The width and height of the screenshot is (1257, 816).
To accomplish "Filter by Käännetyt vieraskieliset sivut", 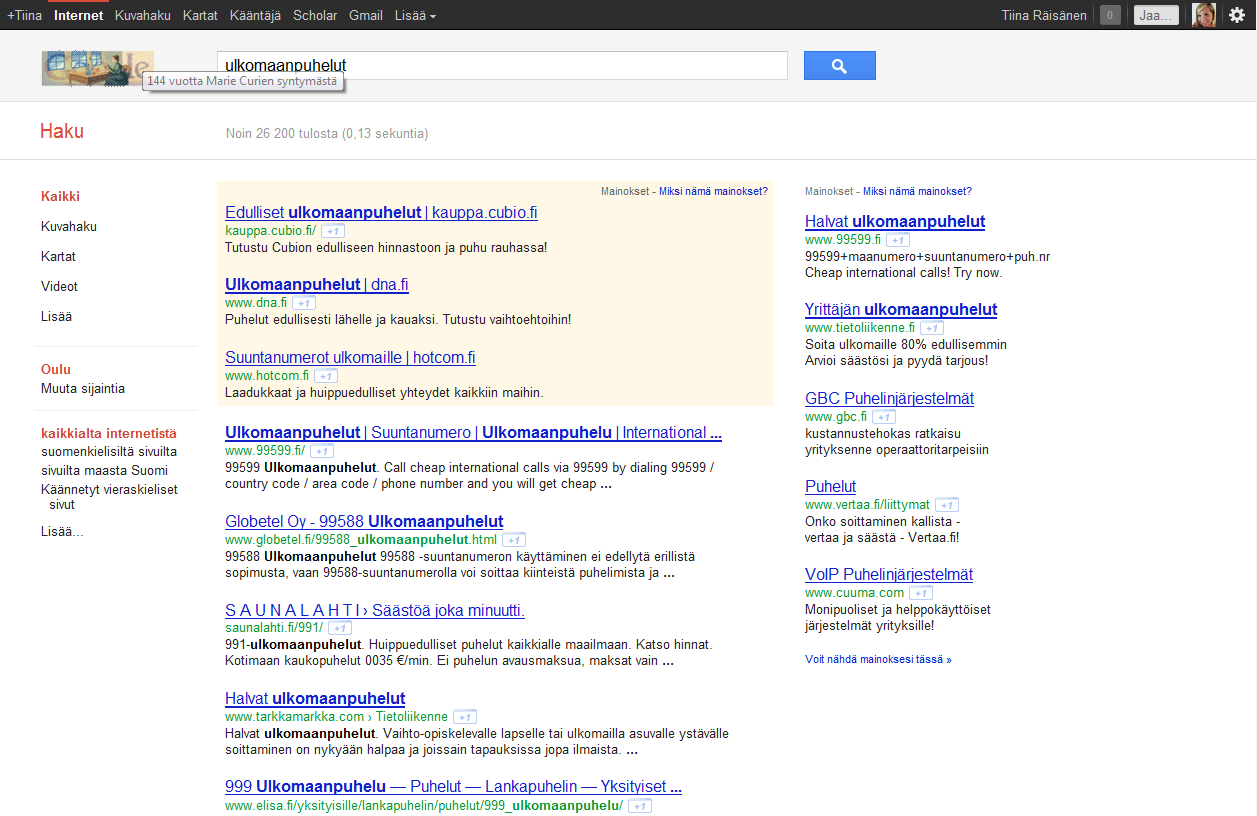I will pos(109,497).
